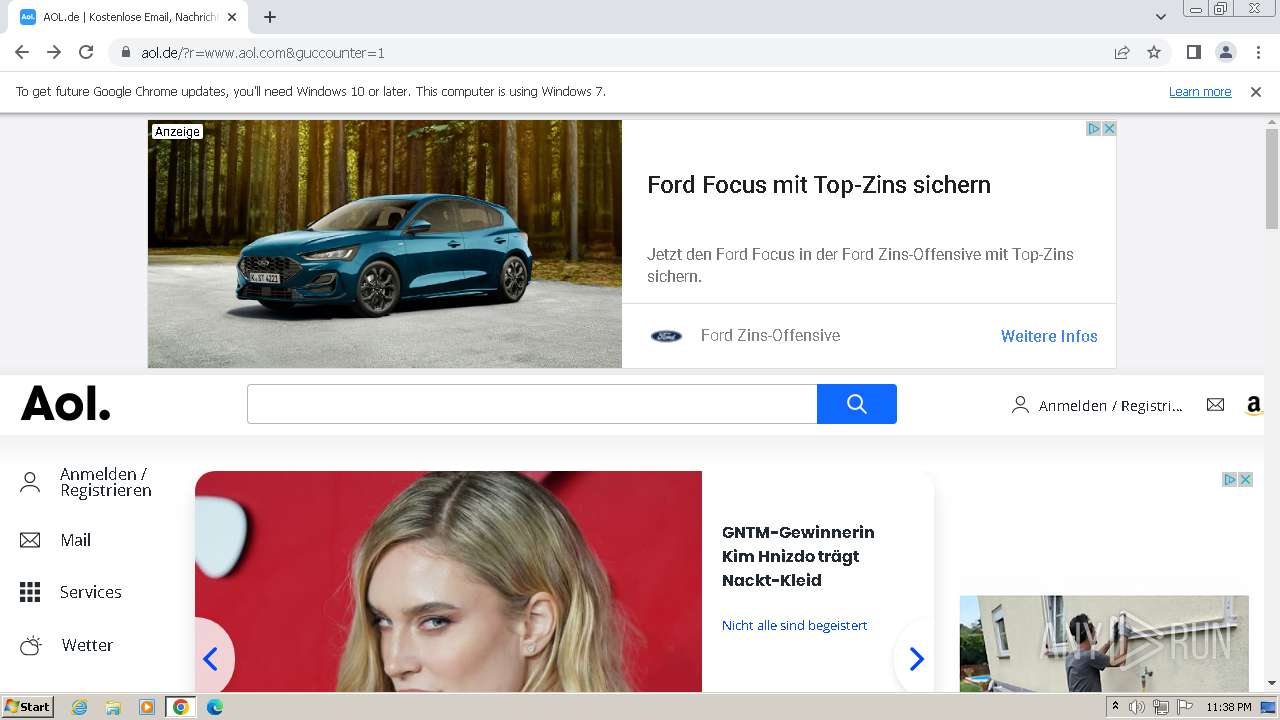This screenshot has width=1280, height=720.
Task: Show hidden system tray icons
Action: coord(1115,707)
